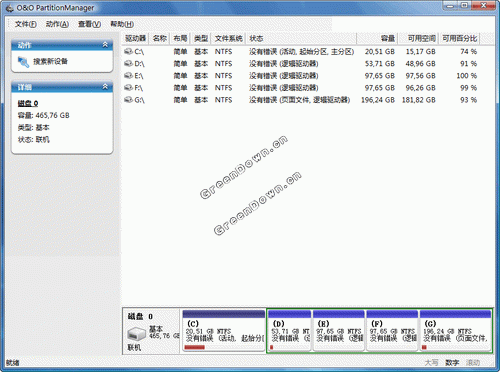Close the PartitionManager window

pos(483,5)
